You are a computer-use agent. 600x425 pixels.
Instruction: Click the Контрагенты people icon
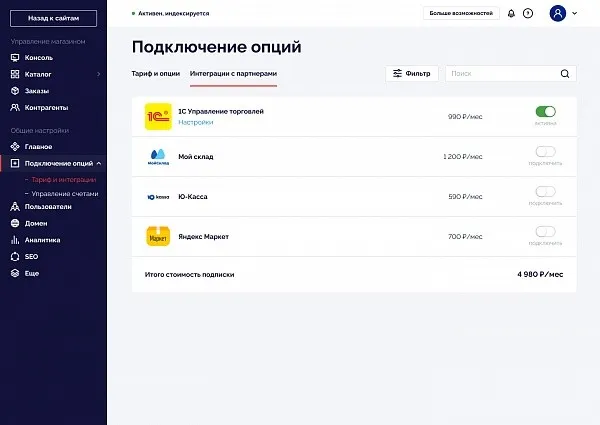[15, 107]
